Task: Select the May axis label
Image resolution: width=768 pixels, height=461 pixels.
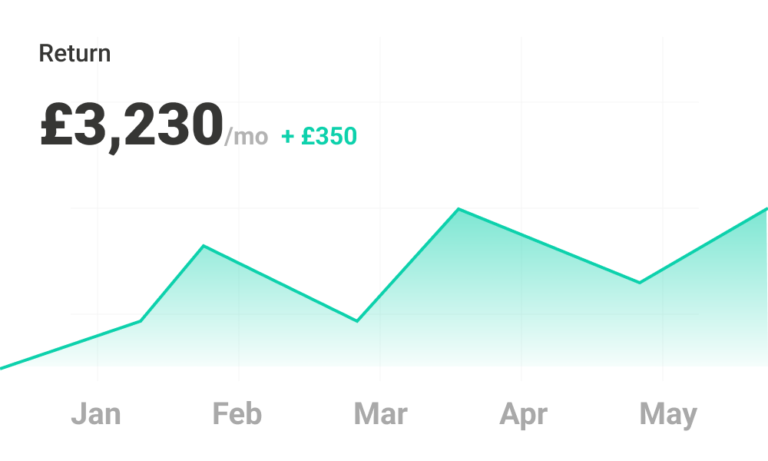Action: (668, 415)
